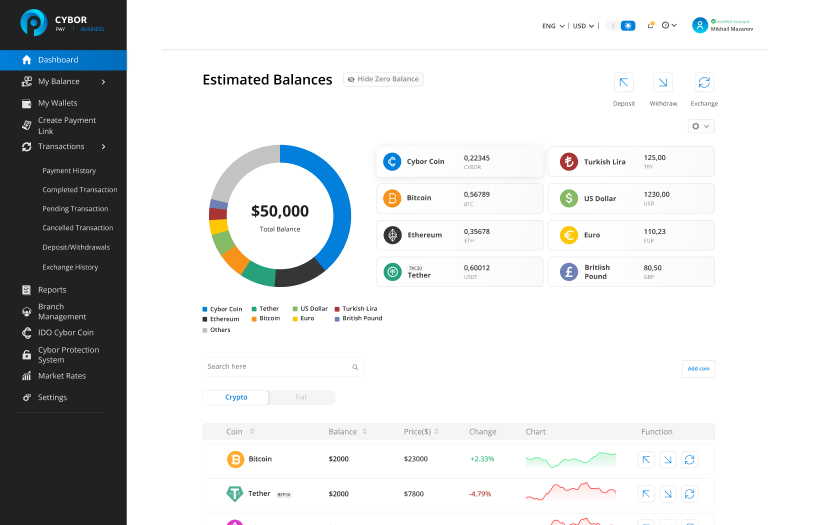Click the Bitcoin row price chart

point(570,460)
